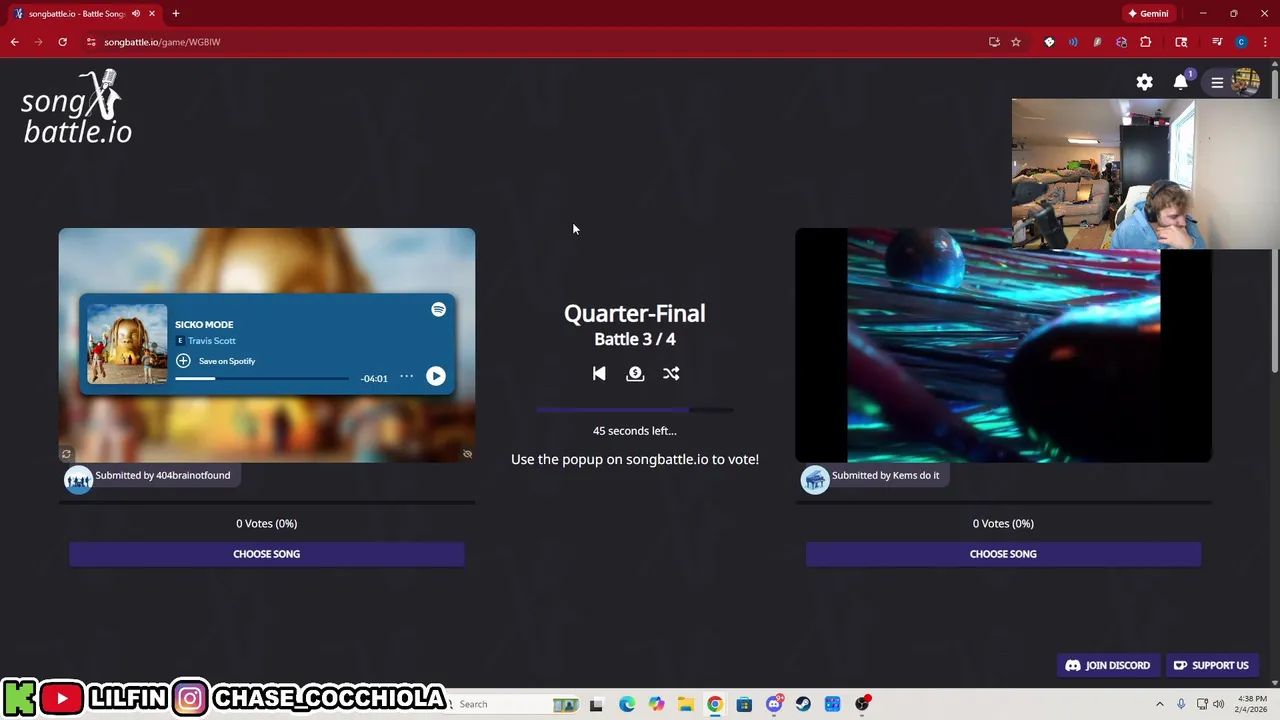Click the shuffle icon under Battle 3 / 4
This screenshot has width=1280, height=720.
[671, 373]
